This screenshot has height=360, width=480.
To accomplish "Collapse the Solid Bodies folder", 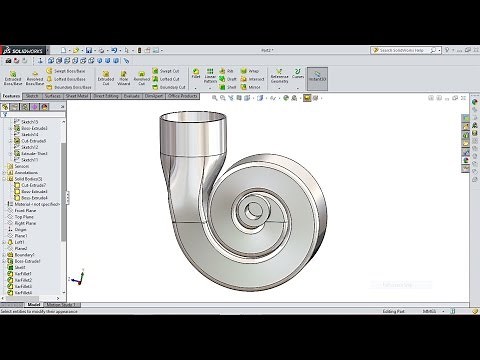I will click(x=4, y=179).
